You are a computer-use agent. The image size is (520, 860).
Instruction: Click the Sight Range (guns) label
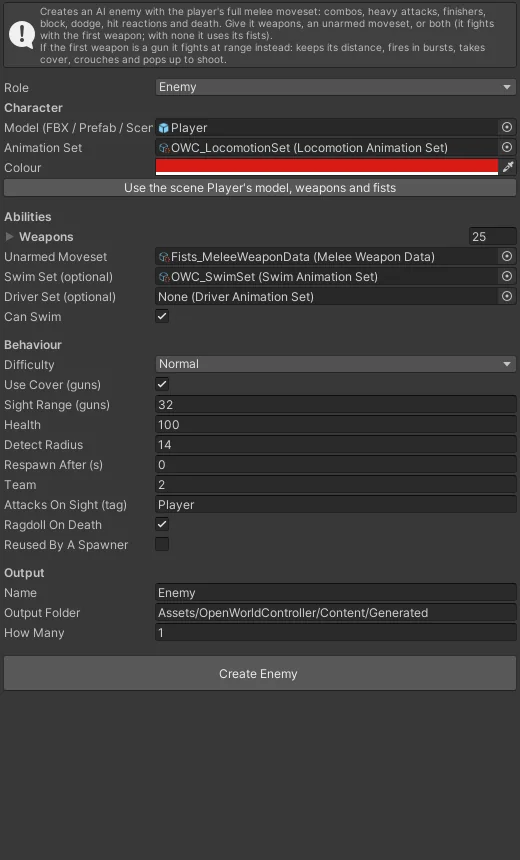[57, 405]
